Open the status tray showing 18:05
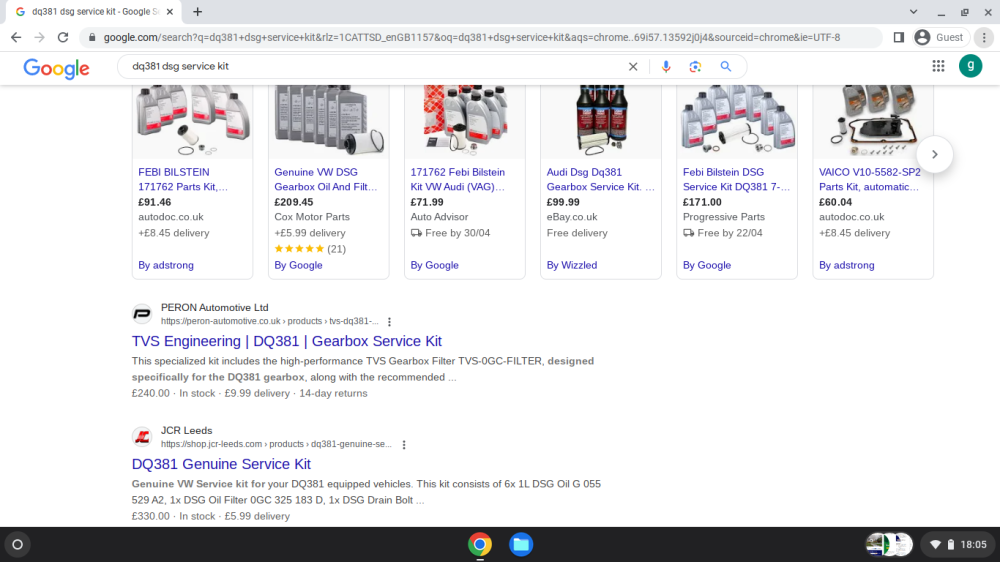The height and width of the screenshot is (562, 1000). click(x=959, y=545)
